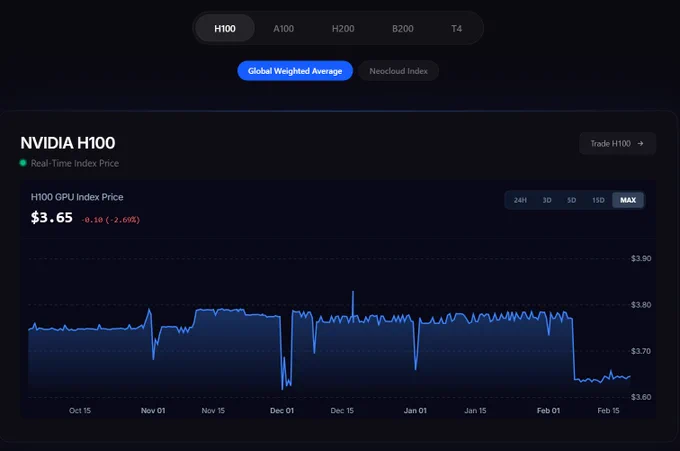Screen dimensions: 680x451
Task: Click the Dec 15 x-axis label
Action: [342, 410]
